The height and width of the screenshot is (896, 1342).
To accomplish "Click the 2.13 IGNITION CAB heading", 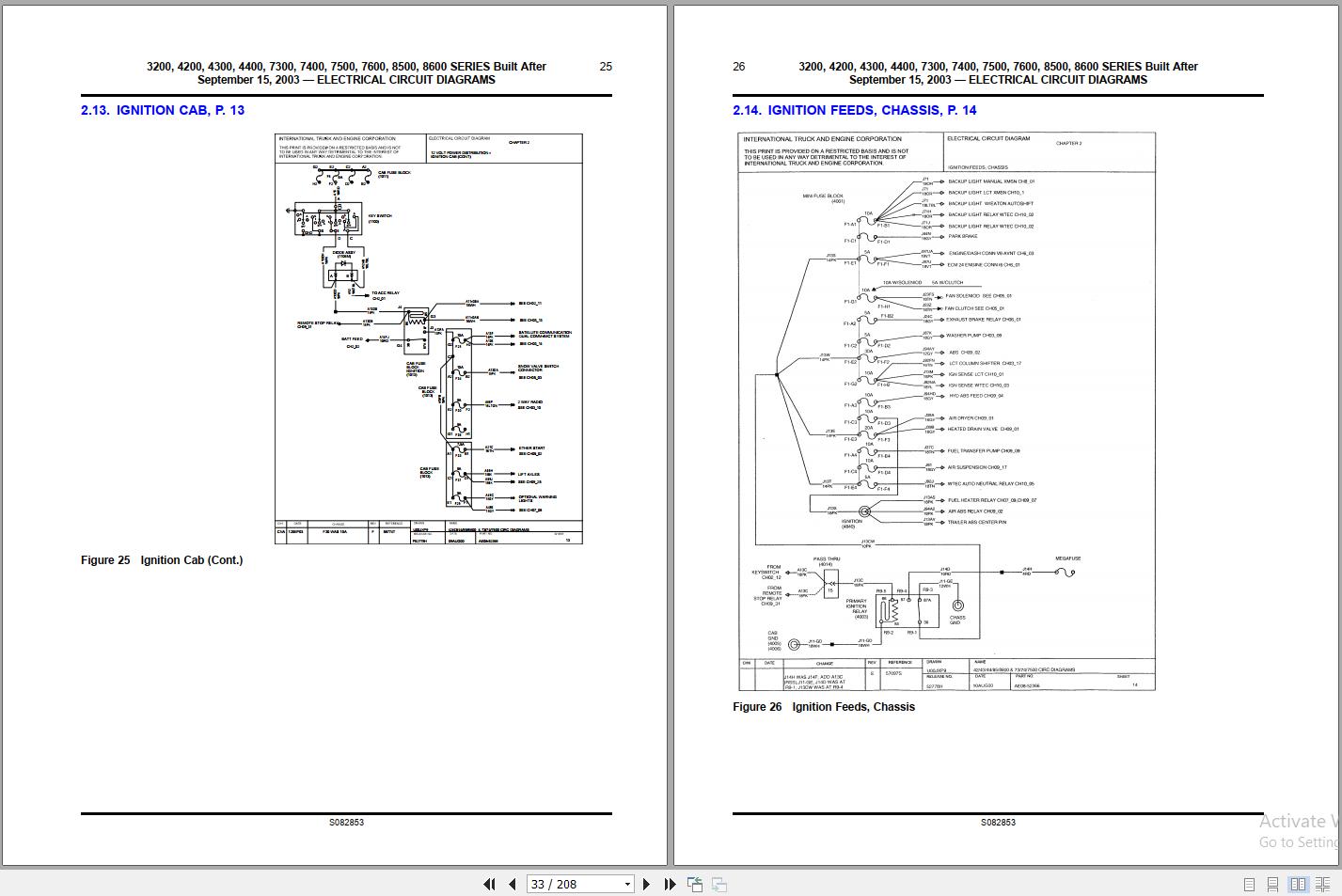I will coord(161,110).
